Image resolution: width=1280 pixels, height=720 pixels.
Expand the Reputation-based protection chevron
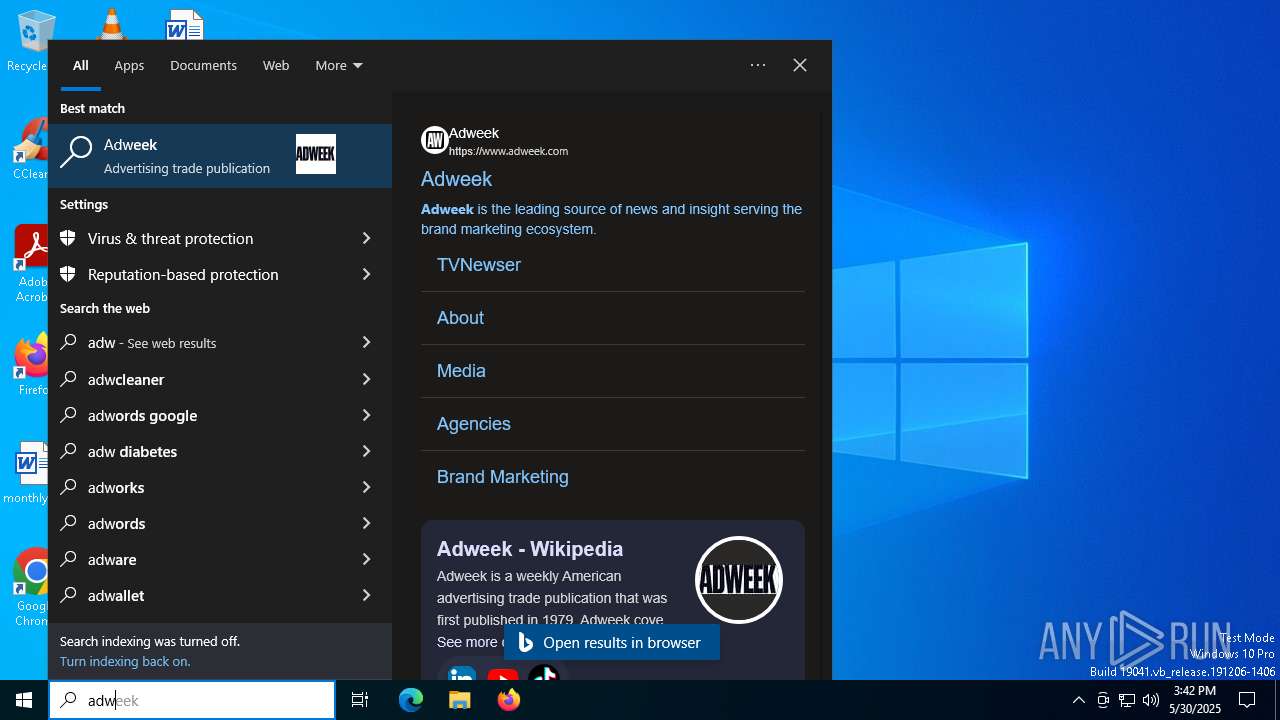(366, 274)
